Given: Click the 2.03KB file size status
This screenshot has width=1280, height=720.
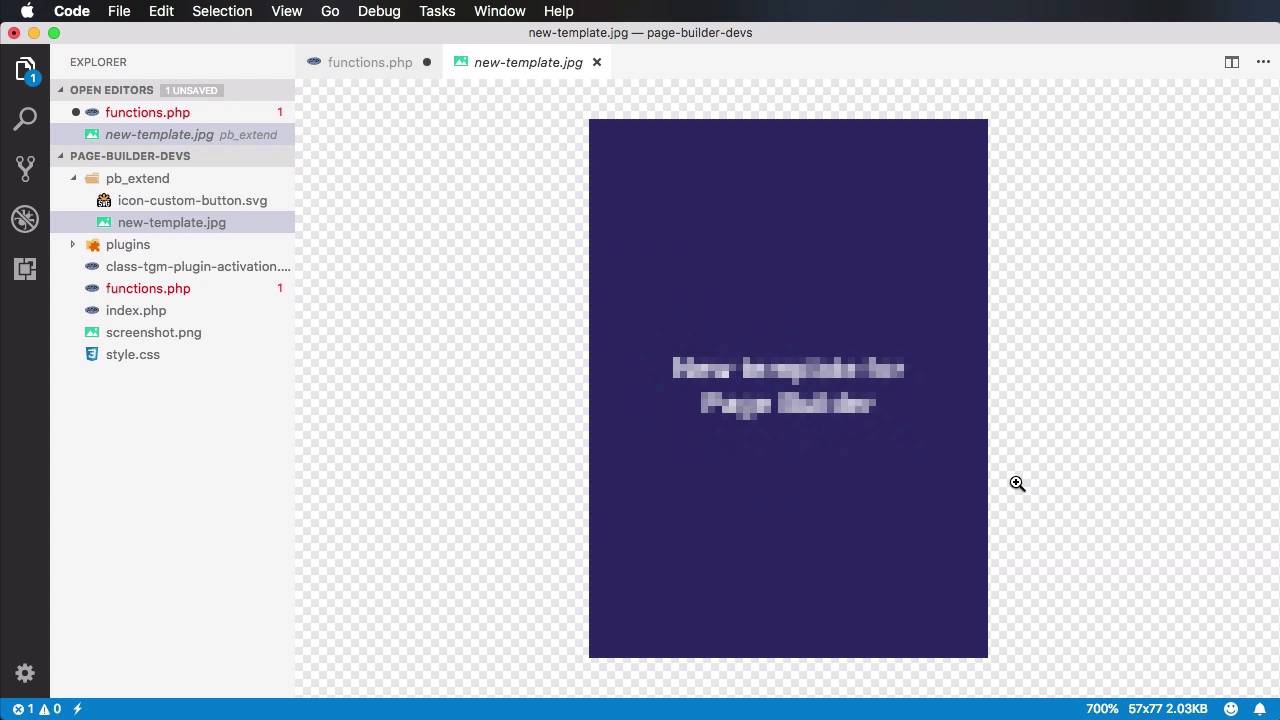Looking at the screenshot, I should click(1187, 709).
